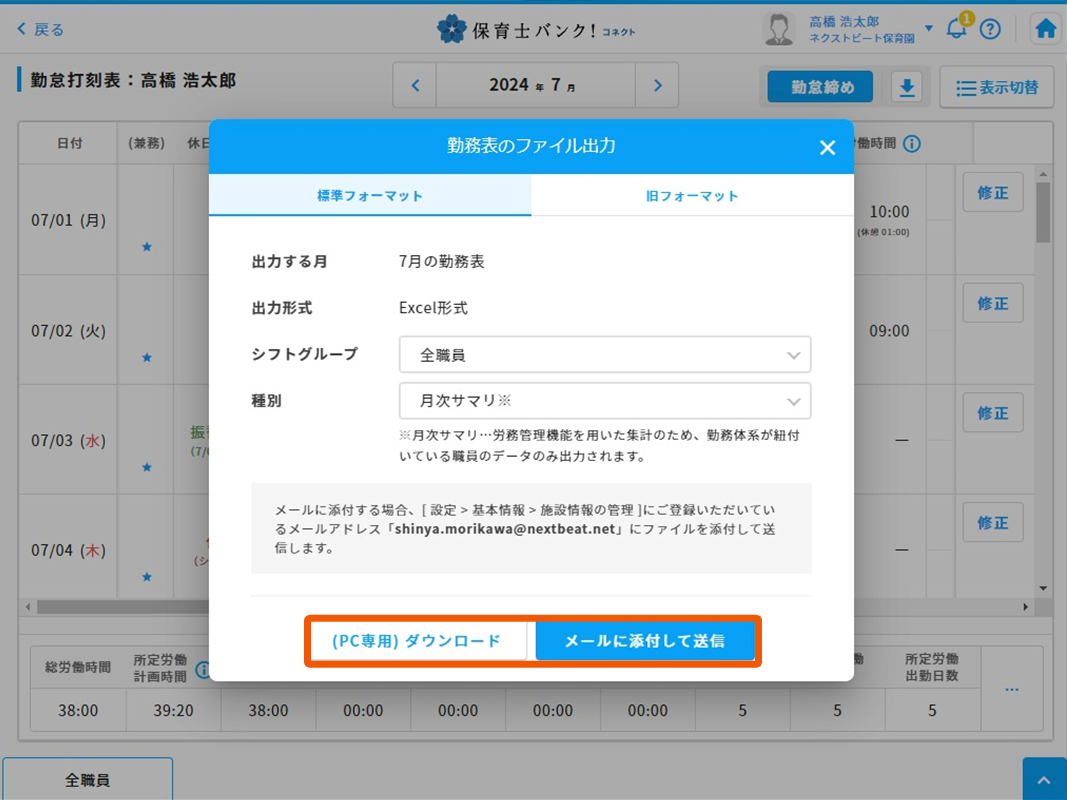This screenshot has width=1067, height=800.
Task: Advance to the next month with right arrow
Action: [657, 86]
